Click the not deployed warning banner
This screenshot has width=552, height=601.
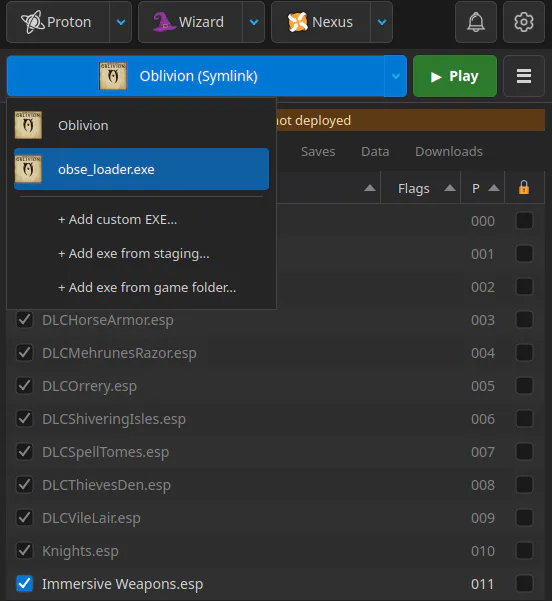tap(411, 120)
